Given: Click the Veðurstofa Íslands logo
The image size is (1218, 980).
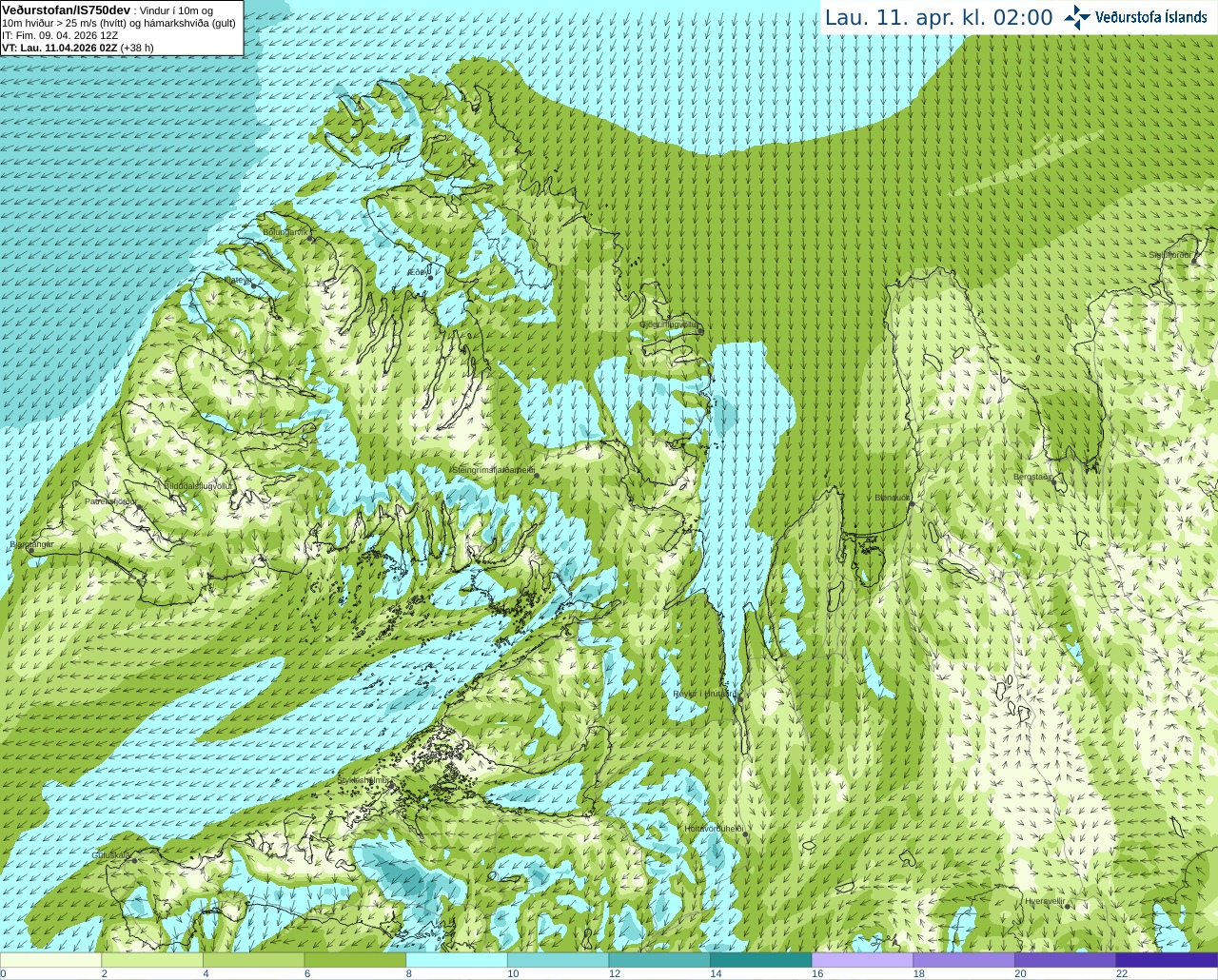Looking at the screenshot, I should [1135, 17].
